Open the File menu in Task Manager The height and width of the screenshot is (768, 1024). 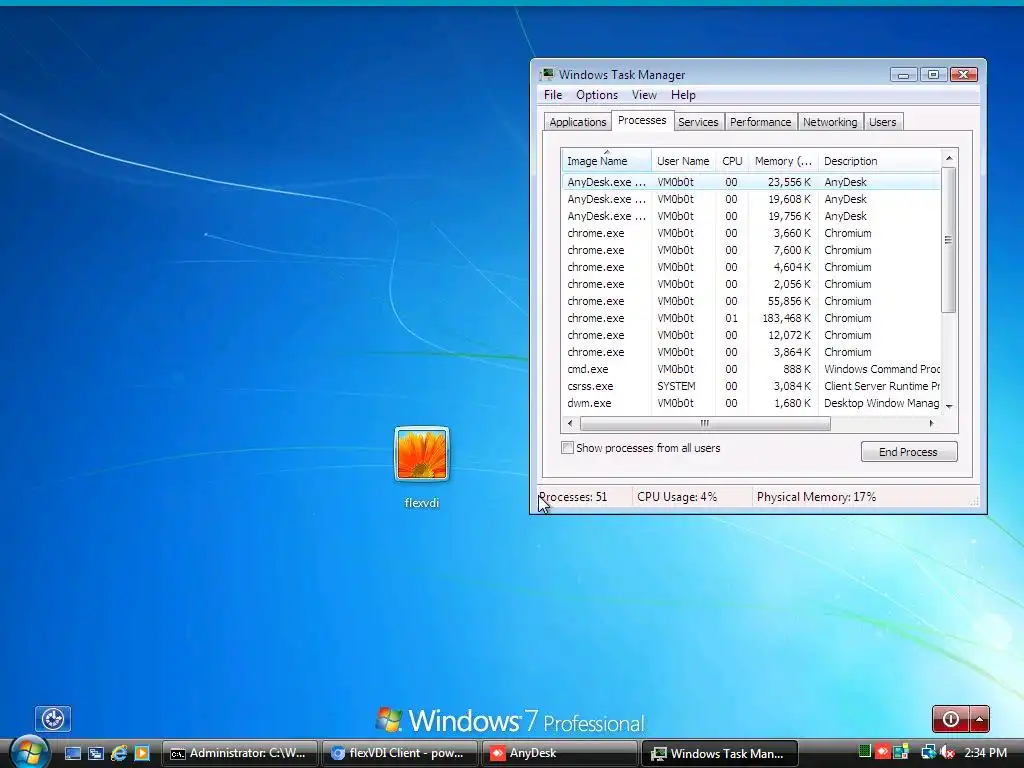(x=552, y=95)
